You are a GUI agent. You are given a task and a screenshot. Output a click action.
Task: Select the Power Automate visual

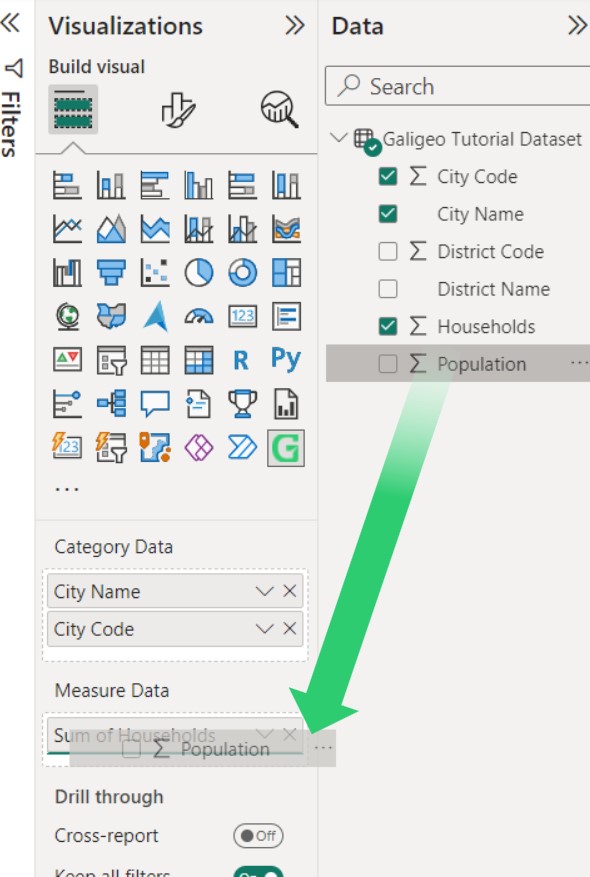coord(242,447)
